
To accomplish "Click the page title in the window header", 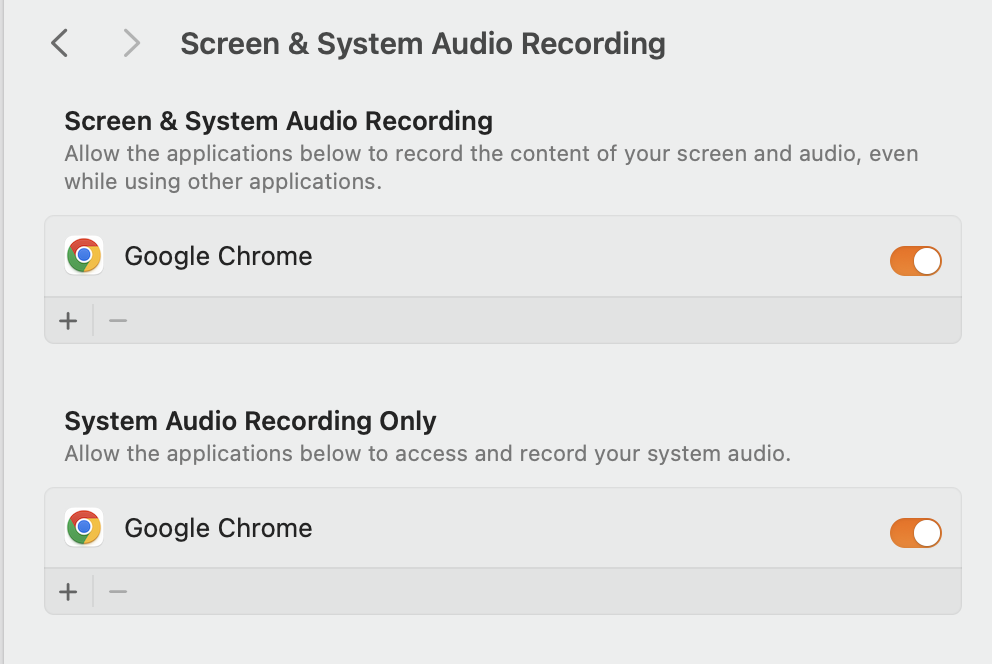I will click(x=422, y=44).
